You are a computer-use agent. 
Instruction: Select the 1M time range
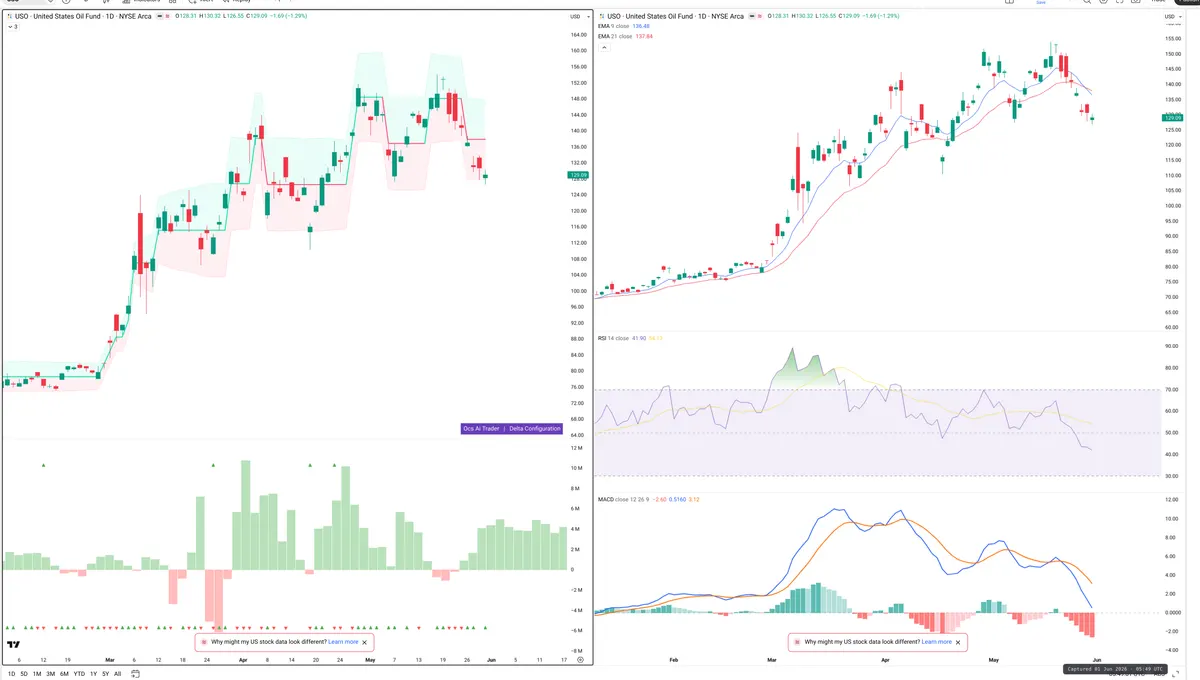[x=37, y=674]
